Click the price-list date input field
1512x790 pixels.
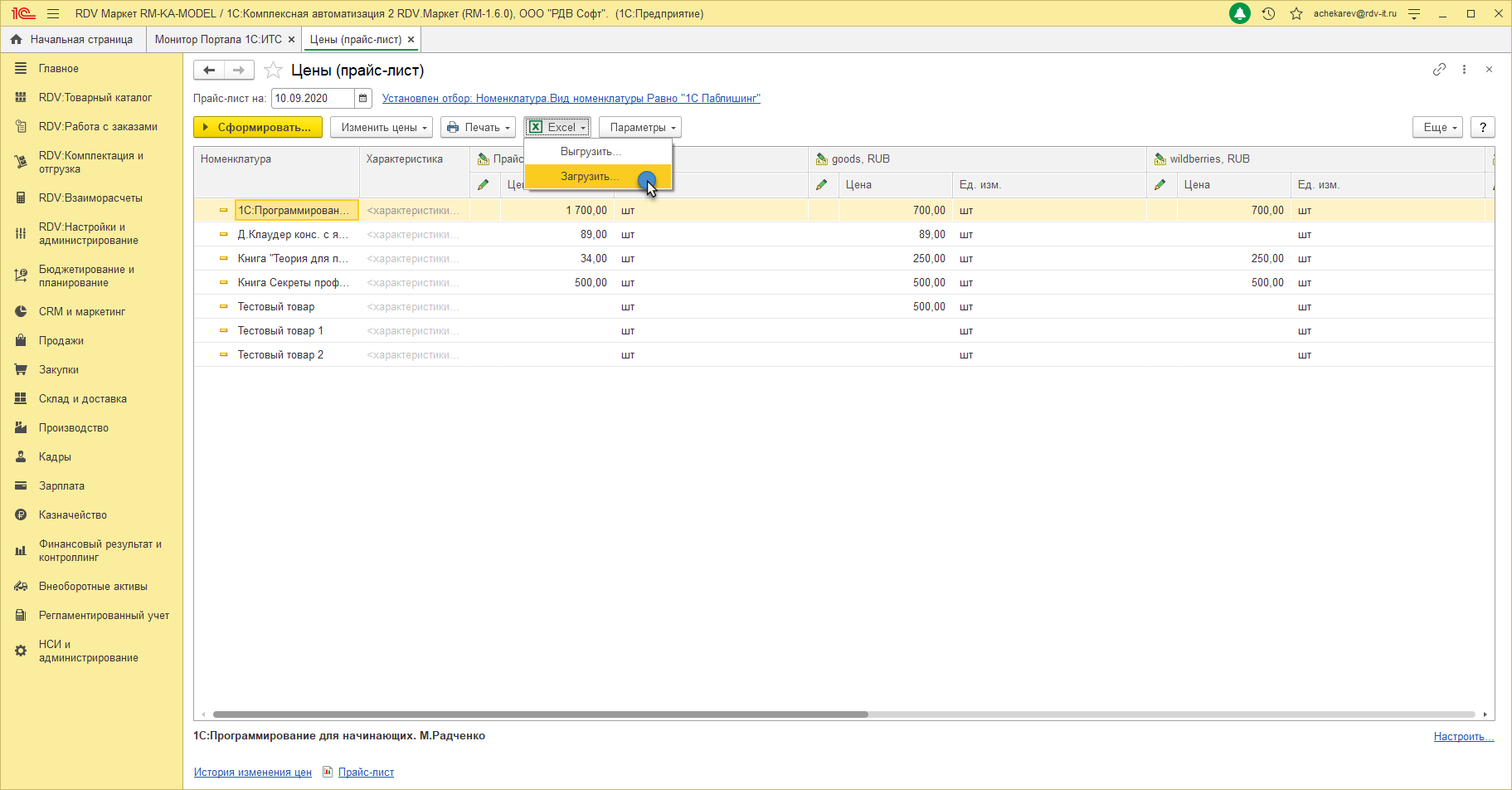point(312,99)
